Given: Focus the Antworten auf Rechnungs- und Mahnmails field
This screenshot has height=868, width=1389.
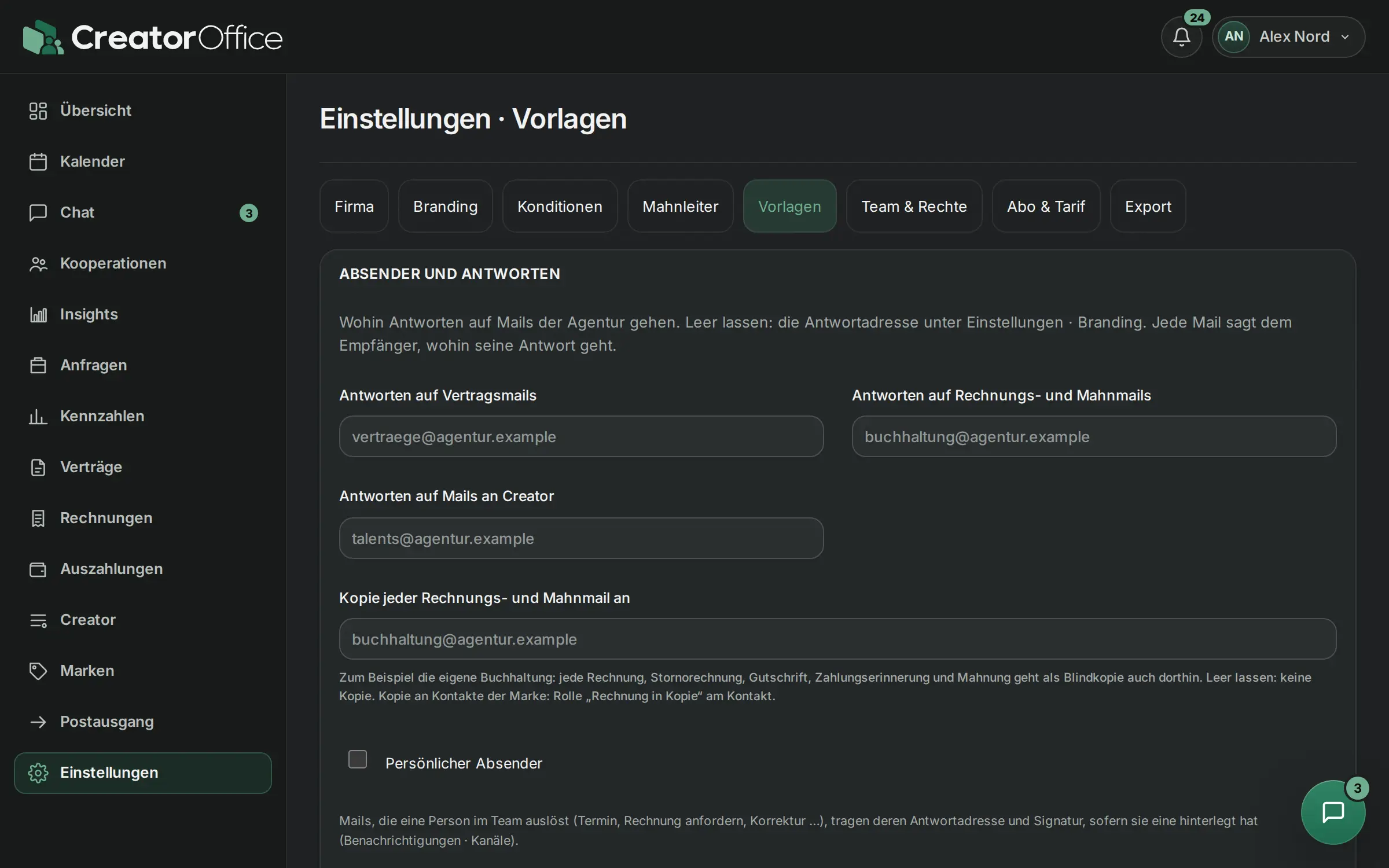Looking at the screenshot, I should [1094, 436].
